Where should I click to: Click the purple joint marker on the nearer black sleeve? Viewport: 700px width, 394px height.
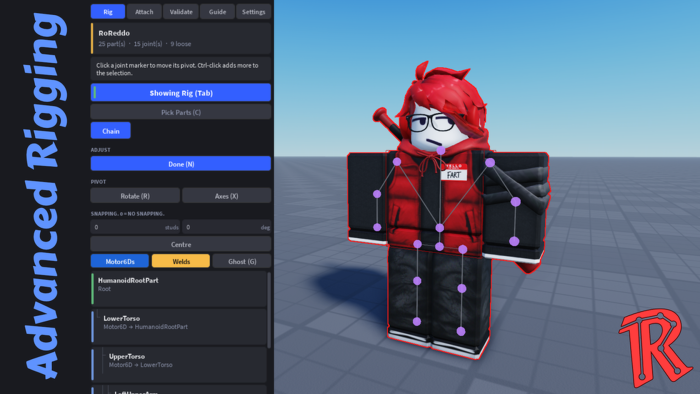coord(516,202)
